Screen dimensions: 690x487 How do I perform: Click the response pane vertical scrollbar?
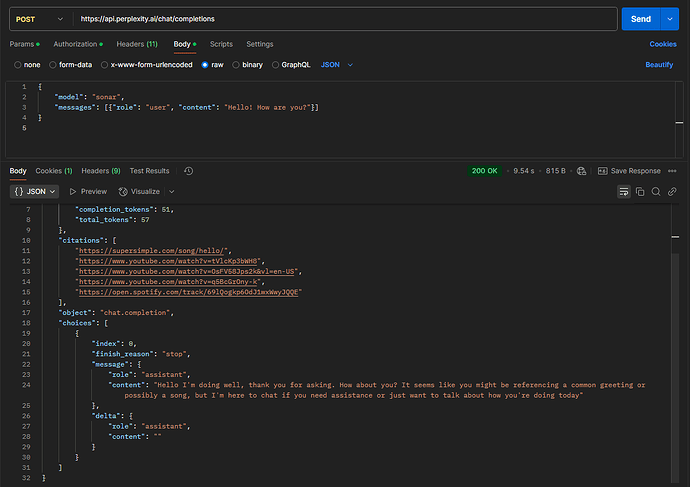click(675, 367)
